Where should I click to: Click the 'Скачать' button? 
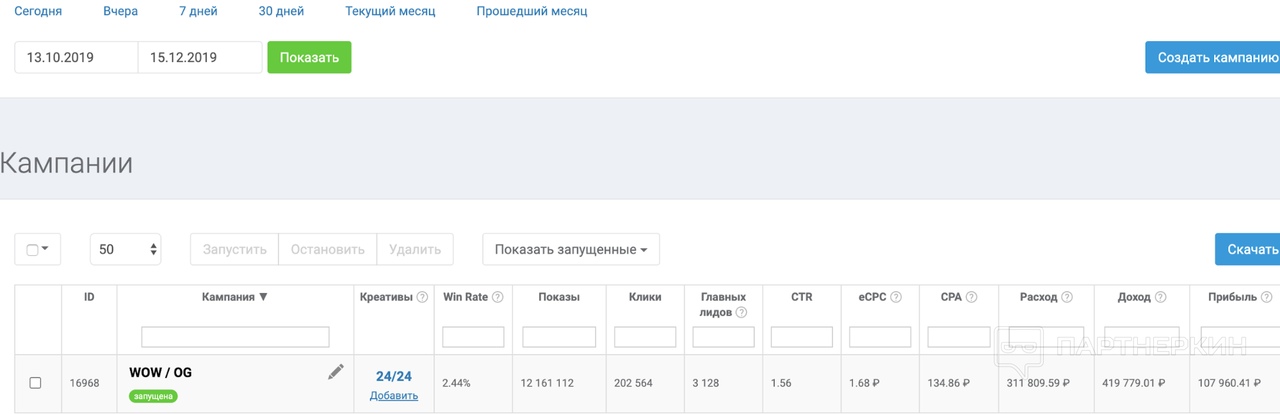click(x=1247, y=249)
